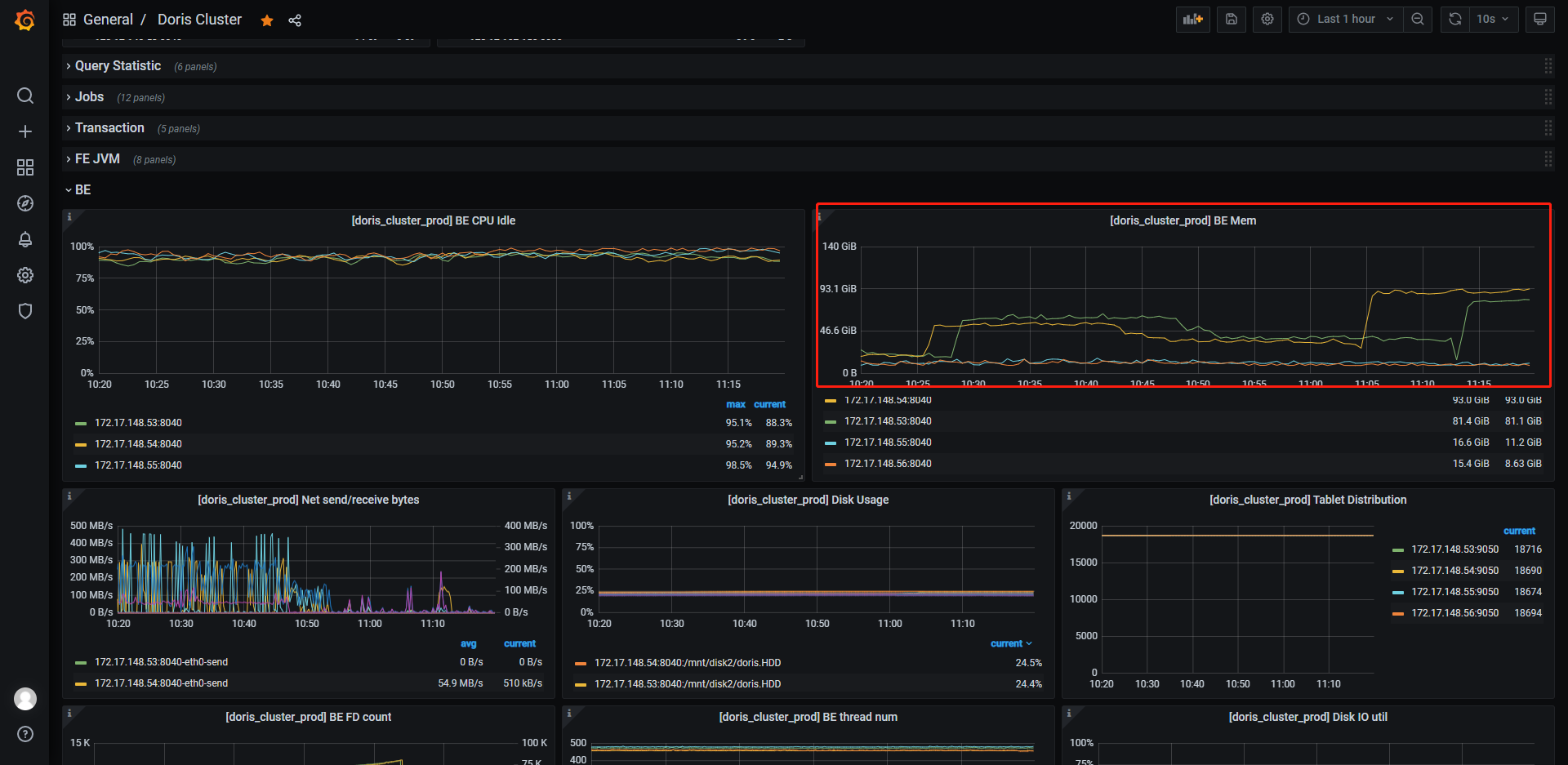Sort CPU Idle legend by max
The image size is (1568, 765).
[736, 405]
